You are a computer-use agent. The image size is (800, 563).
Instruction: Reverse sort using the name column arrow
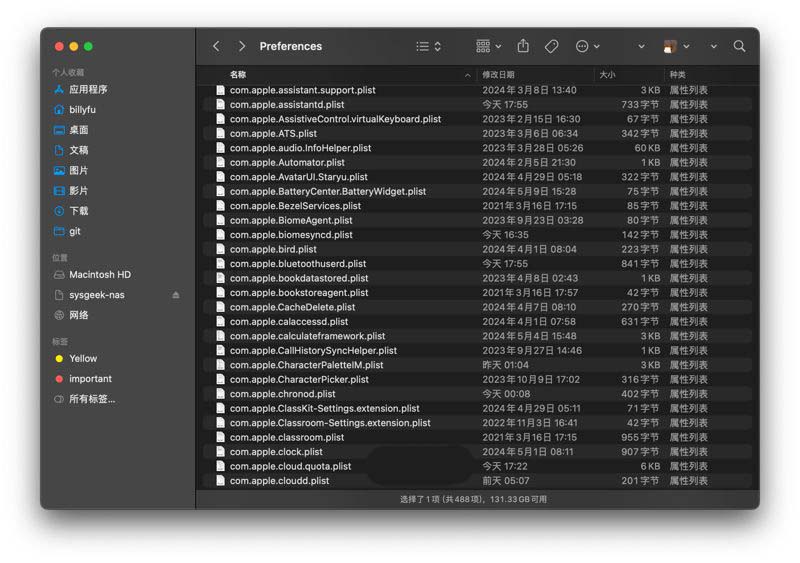click(x=468, y=75)
